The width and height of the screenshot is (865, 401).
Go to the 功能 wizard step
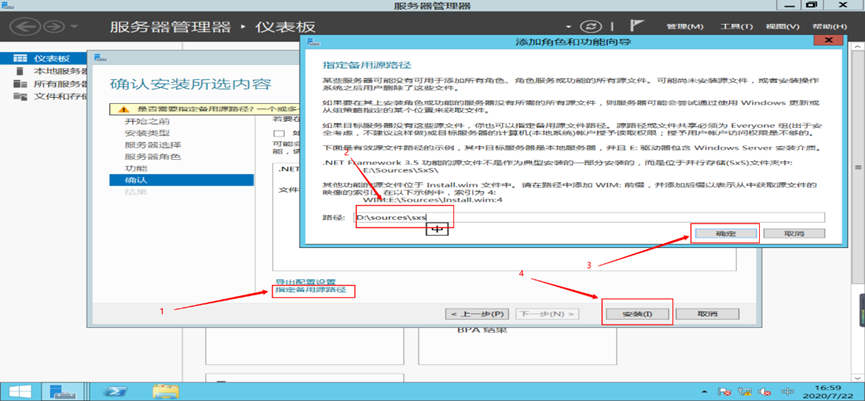tap(136, 168)
